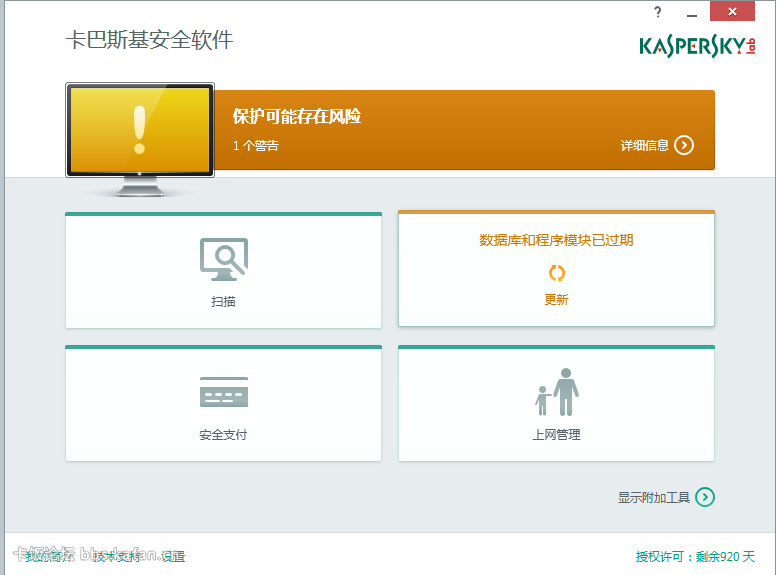The height and width of the screenshot is (575, 776).
Task: Click the 安全支付 safe payment label
Action: 223,435
